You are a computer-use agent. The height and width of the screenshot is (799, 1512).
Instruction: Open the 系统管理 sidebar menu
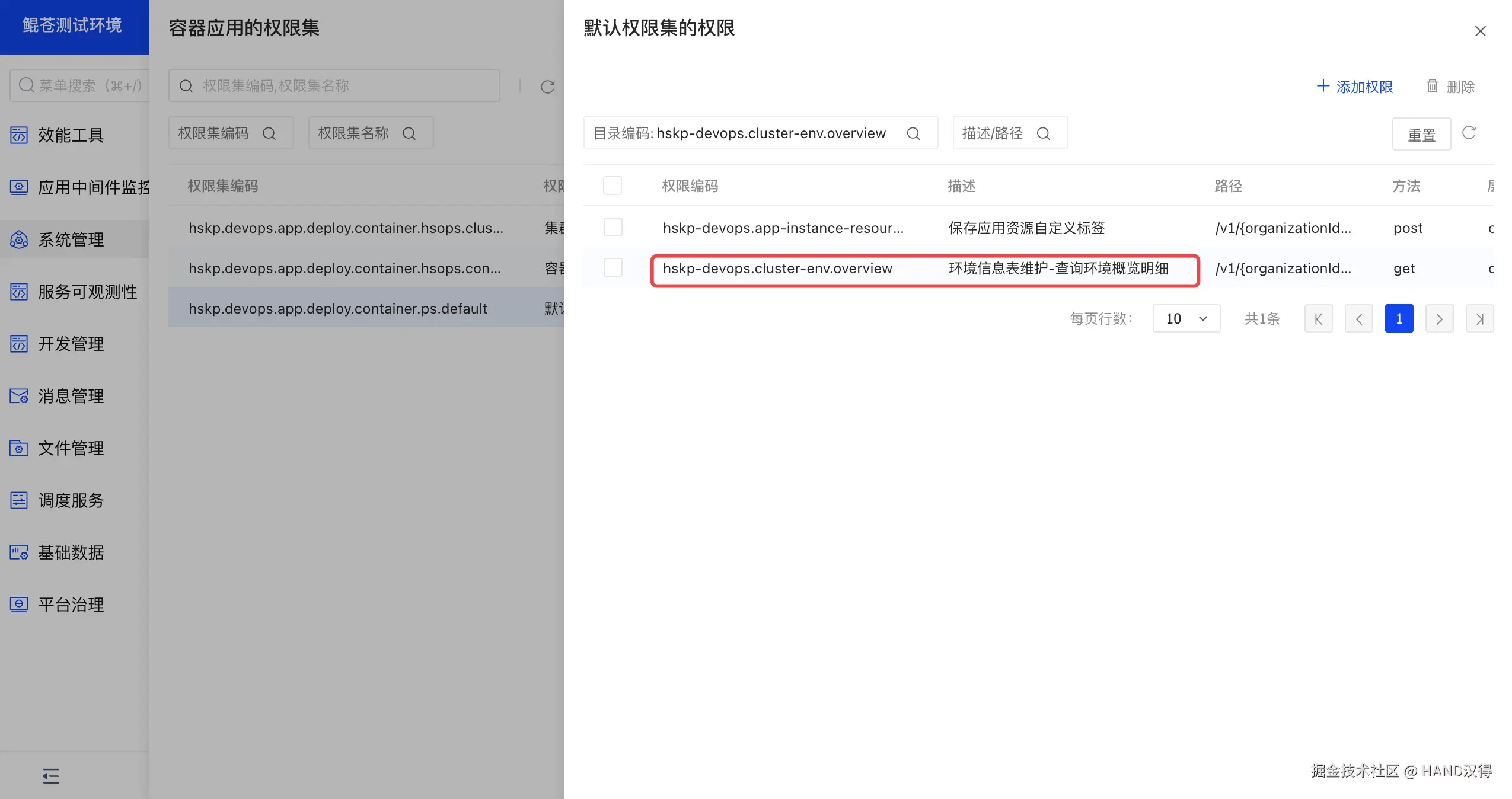tap(71, 239)
